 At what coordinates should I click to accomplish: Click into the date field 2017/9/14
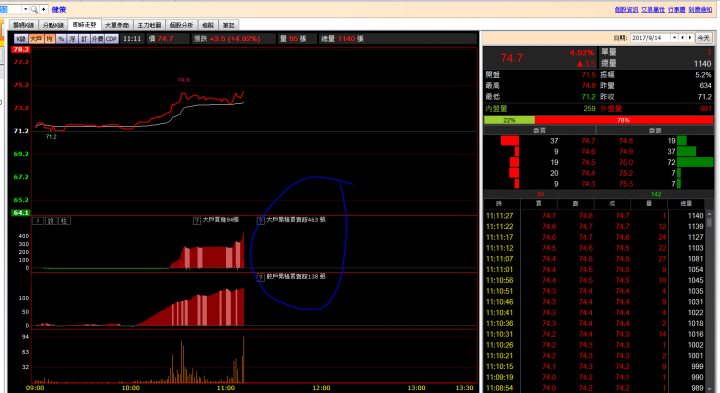point(650,38)
